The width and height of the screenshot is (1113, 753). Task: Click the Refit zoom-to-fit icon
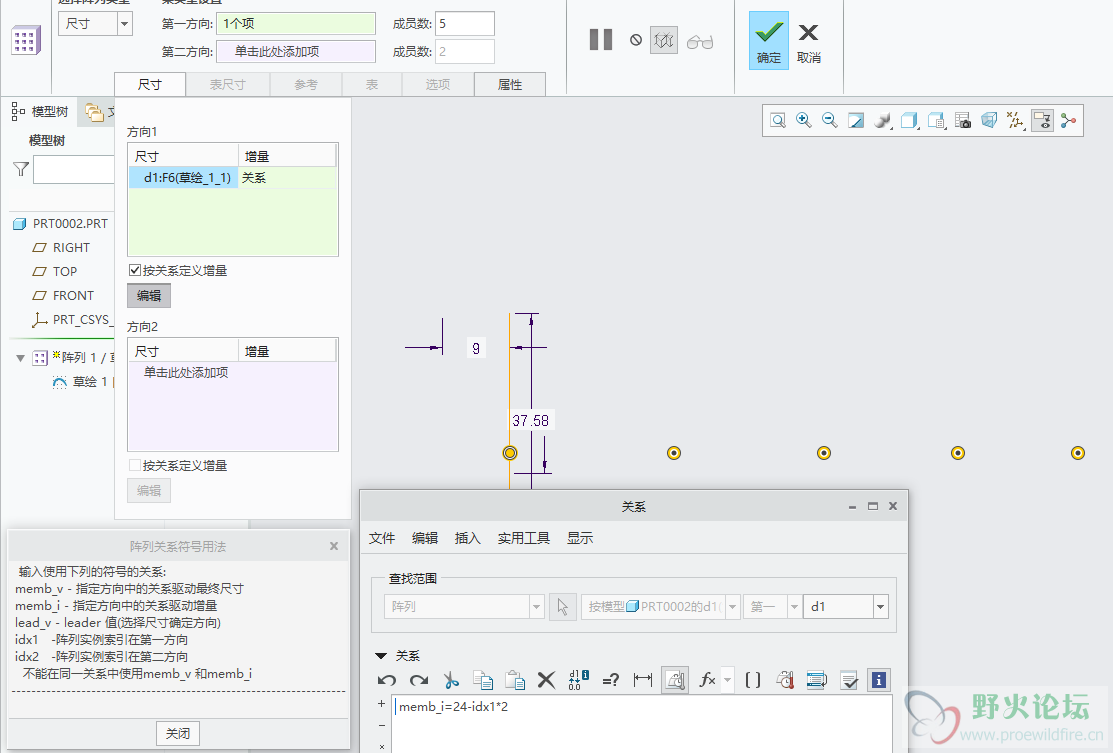pos(777,121)
